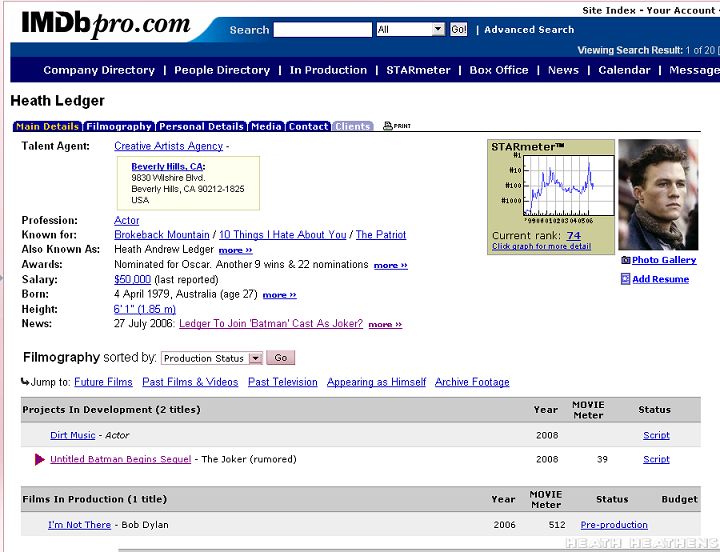Click the Script status for Batman Sequel
Viewport: 720px width, 552px height.
(x=656, y=459)
